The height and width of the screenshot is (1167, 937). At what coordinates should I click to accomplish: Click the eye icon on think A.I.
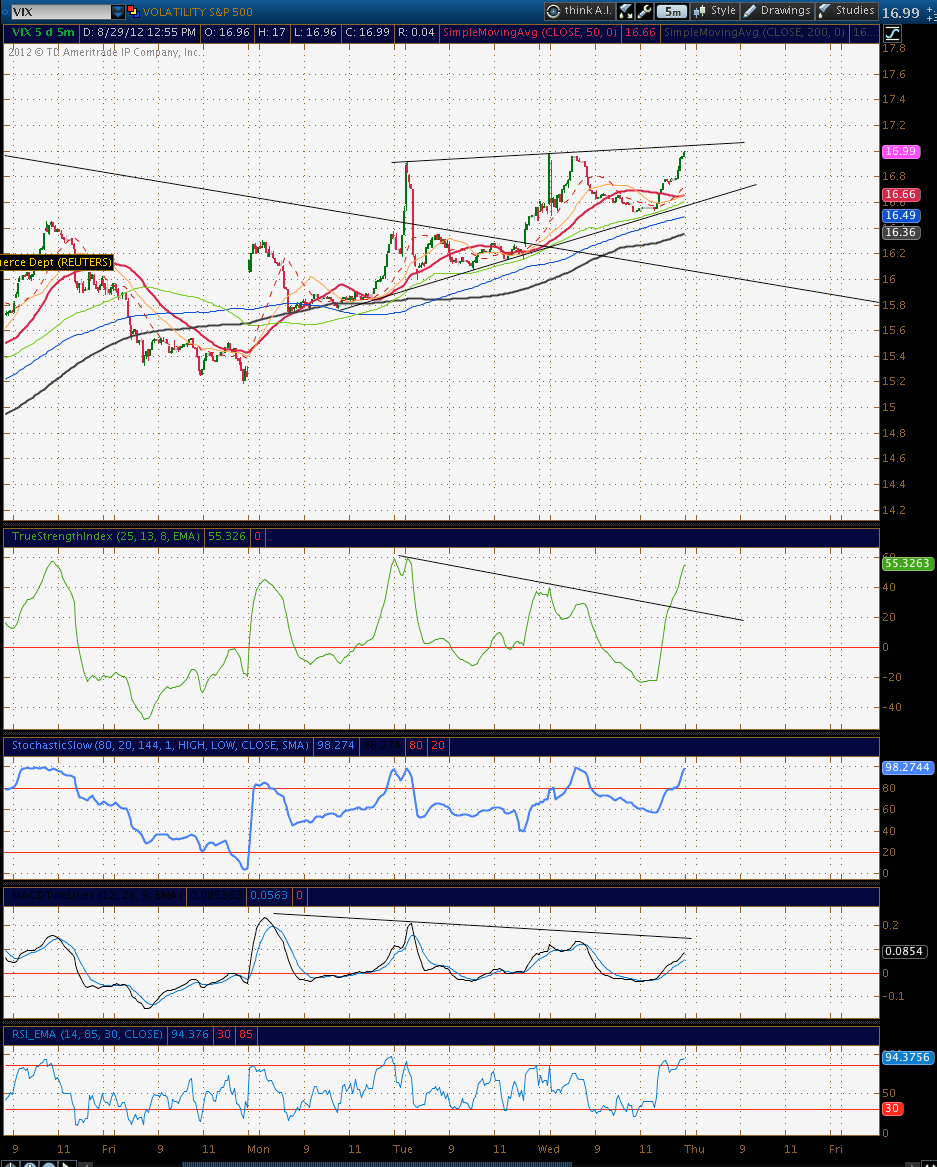pyautogui.click(x=554, y=11)
